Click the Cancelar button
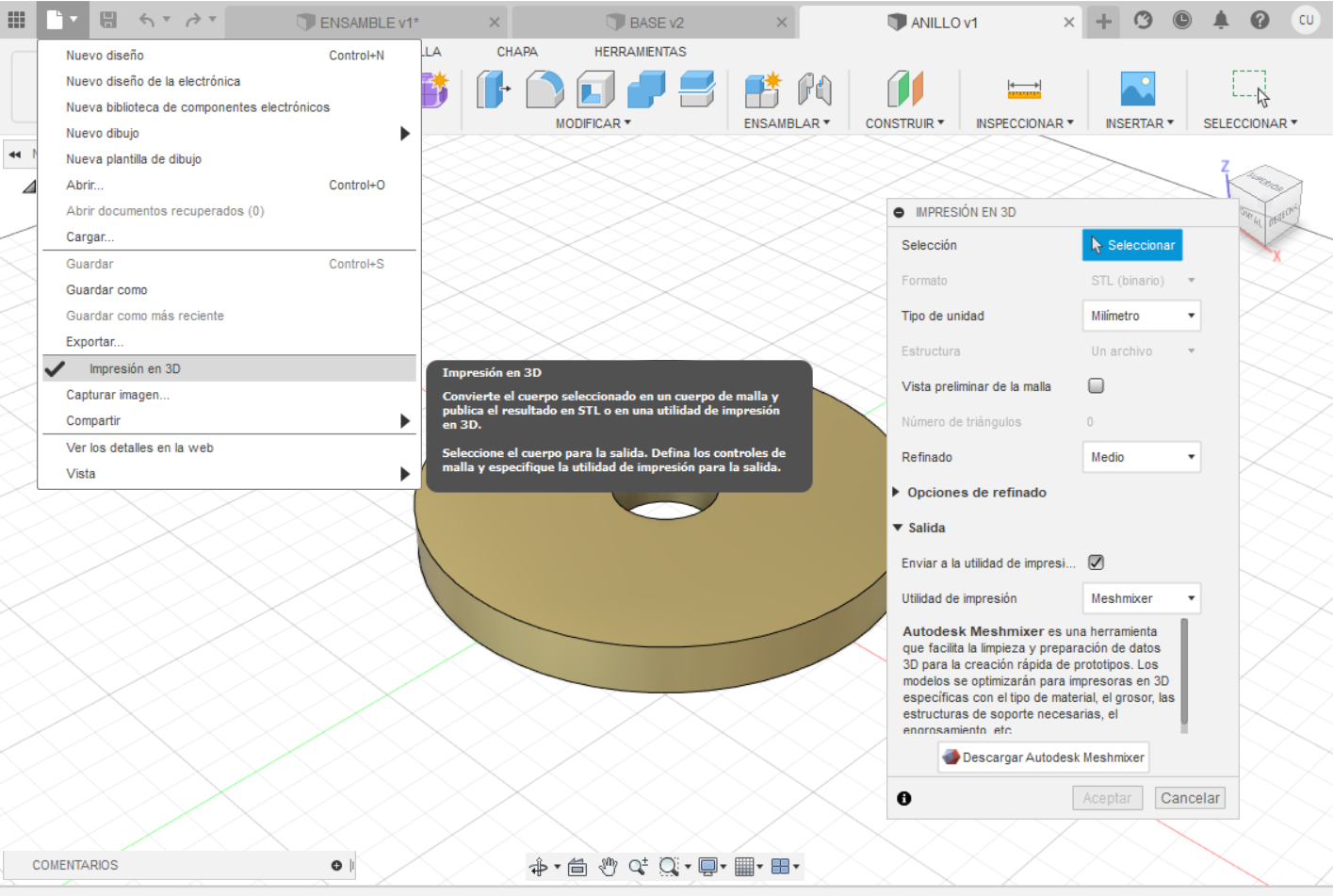1333x896 pixels. pyautogui.click(x=1190, y=798)
